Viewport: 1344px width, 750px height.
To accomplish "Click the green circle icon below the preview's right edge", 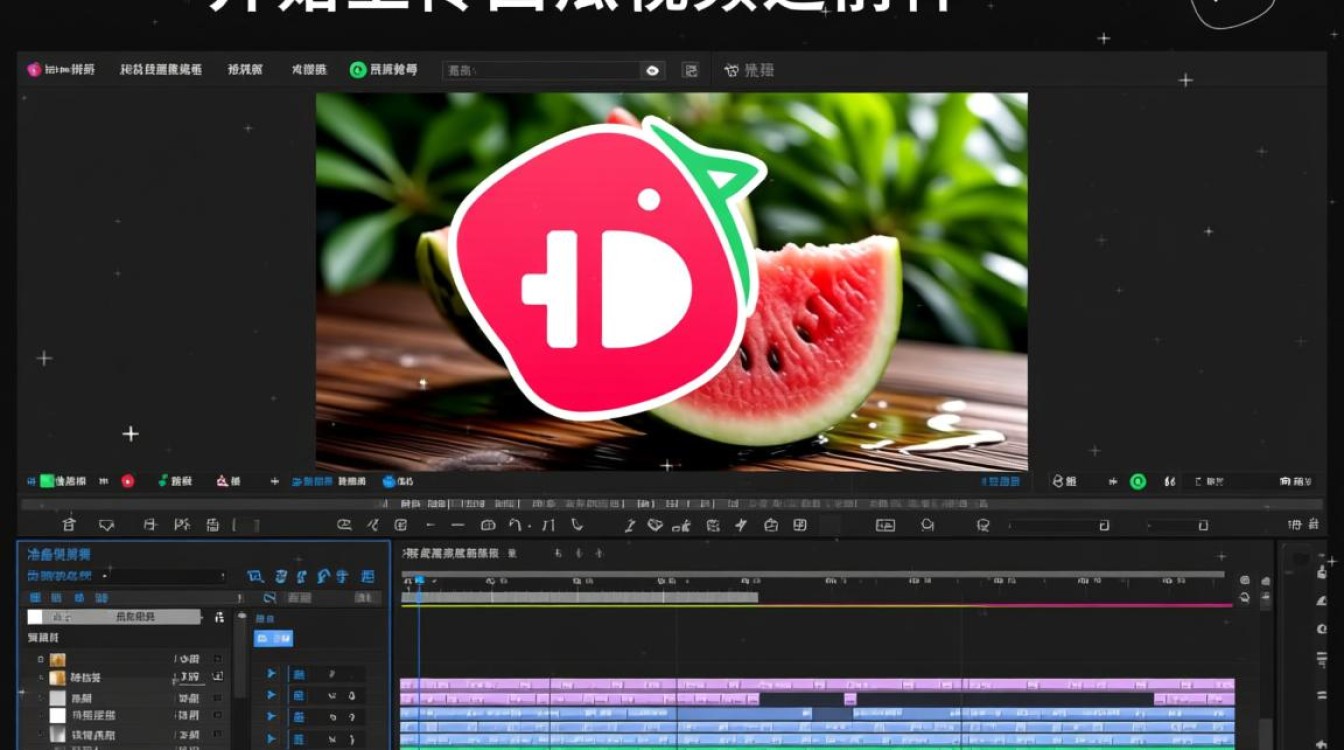I will pyautogui.click(x=1138, y=481).
